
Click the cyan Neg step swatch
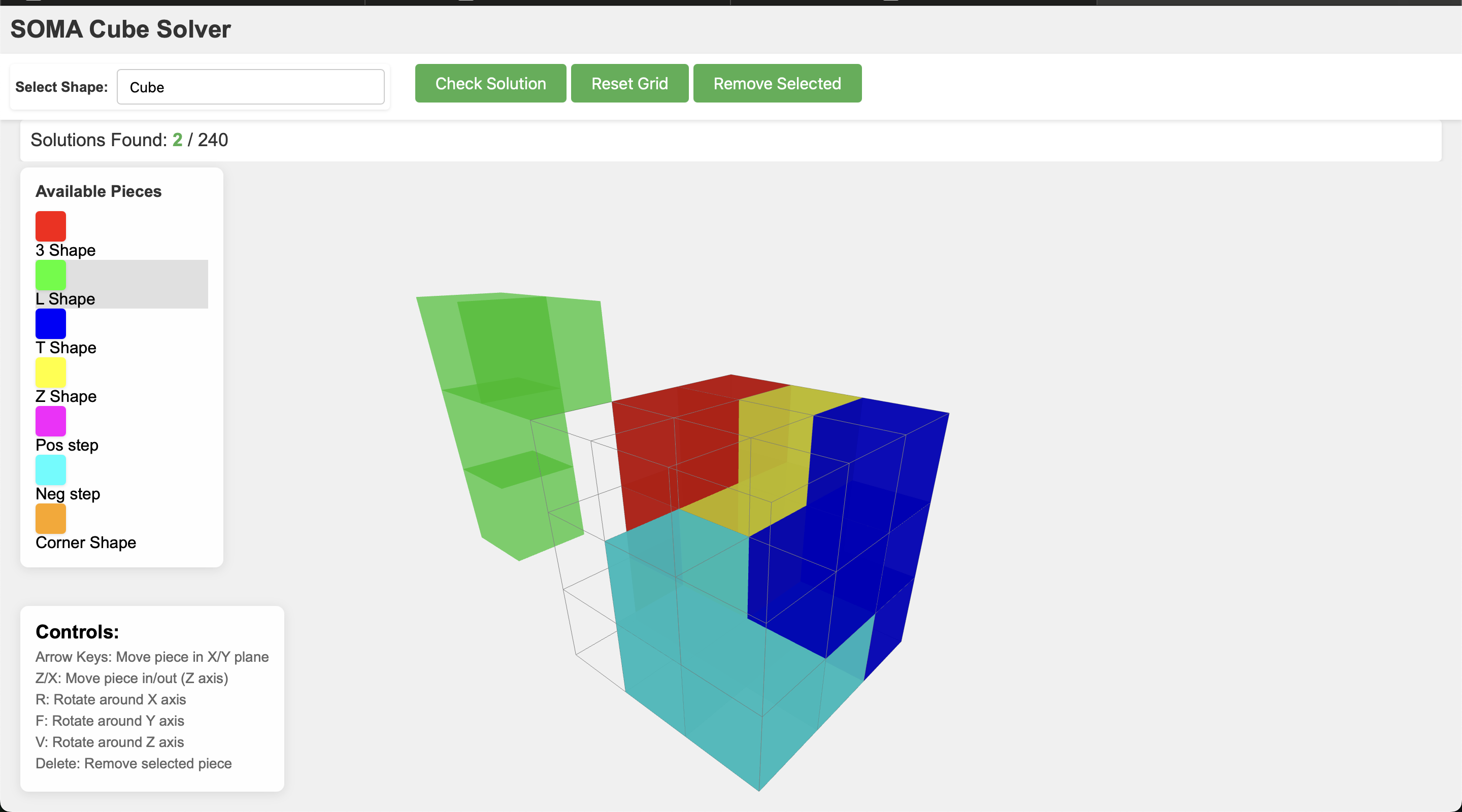click(51, 470)
